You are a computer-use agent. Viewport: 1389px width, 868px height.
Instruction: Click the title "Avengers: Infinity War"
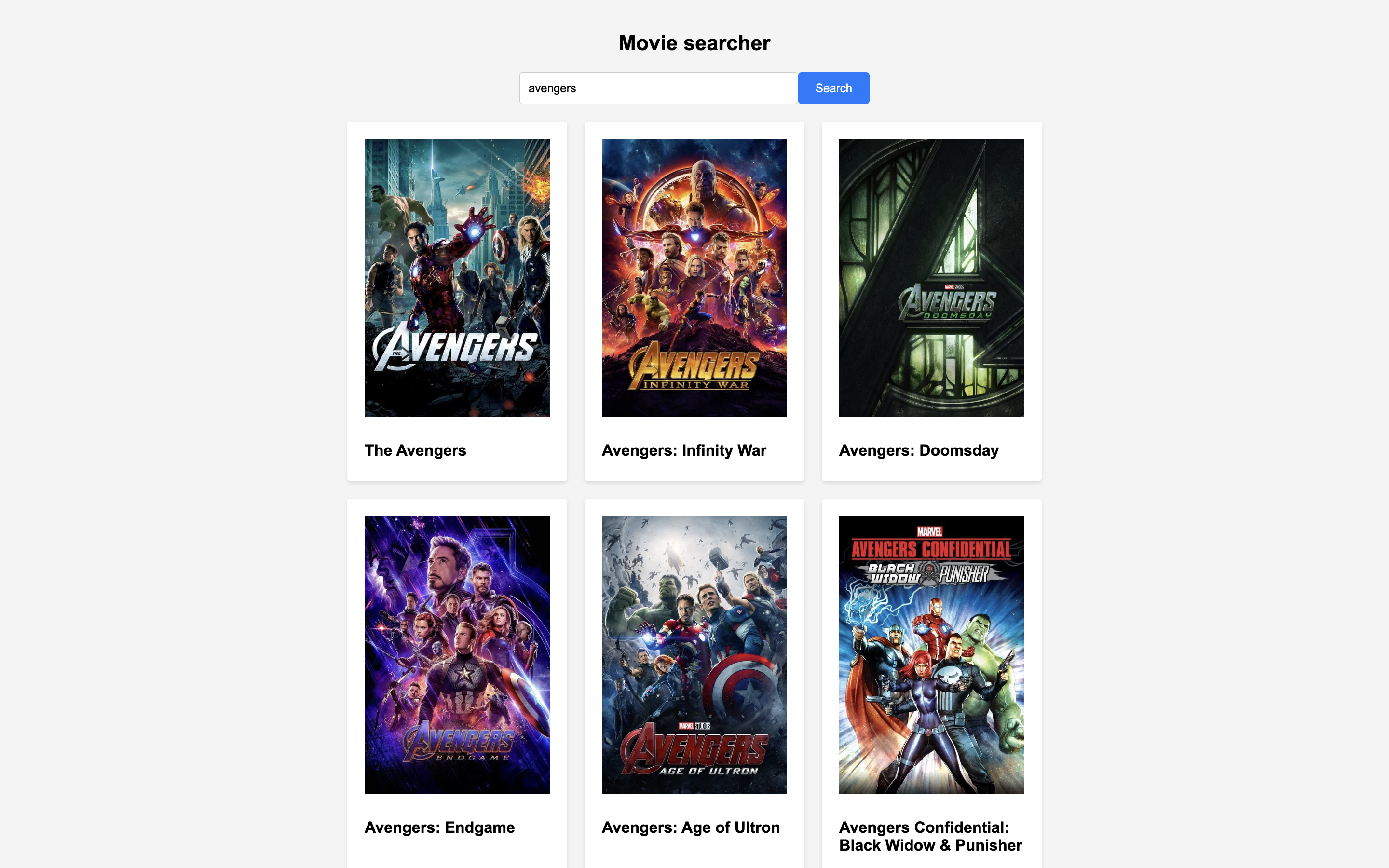683,450
